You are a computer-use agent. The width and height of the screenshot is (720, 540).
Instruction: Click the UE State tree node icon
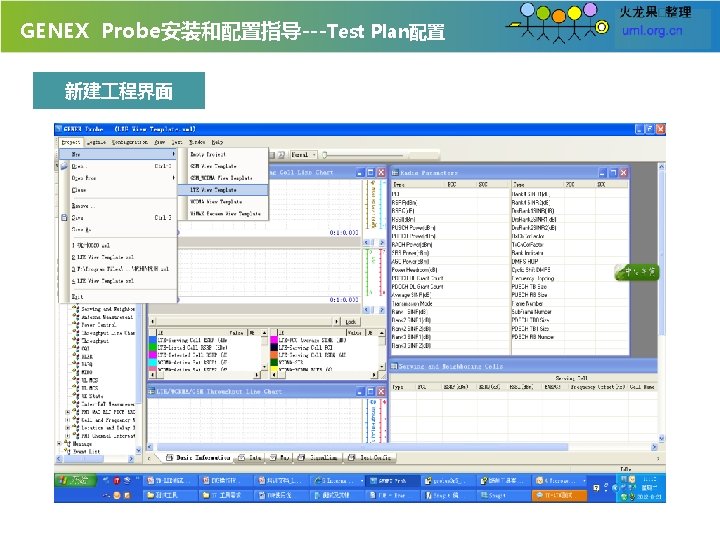point(76,395)
